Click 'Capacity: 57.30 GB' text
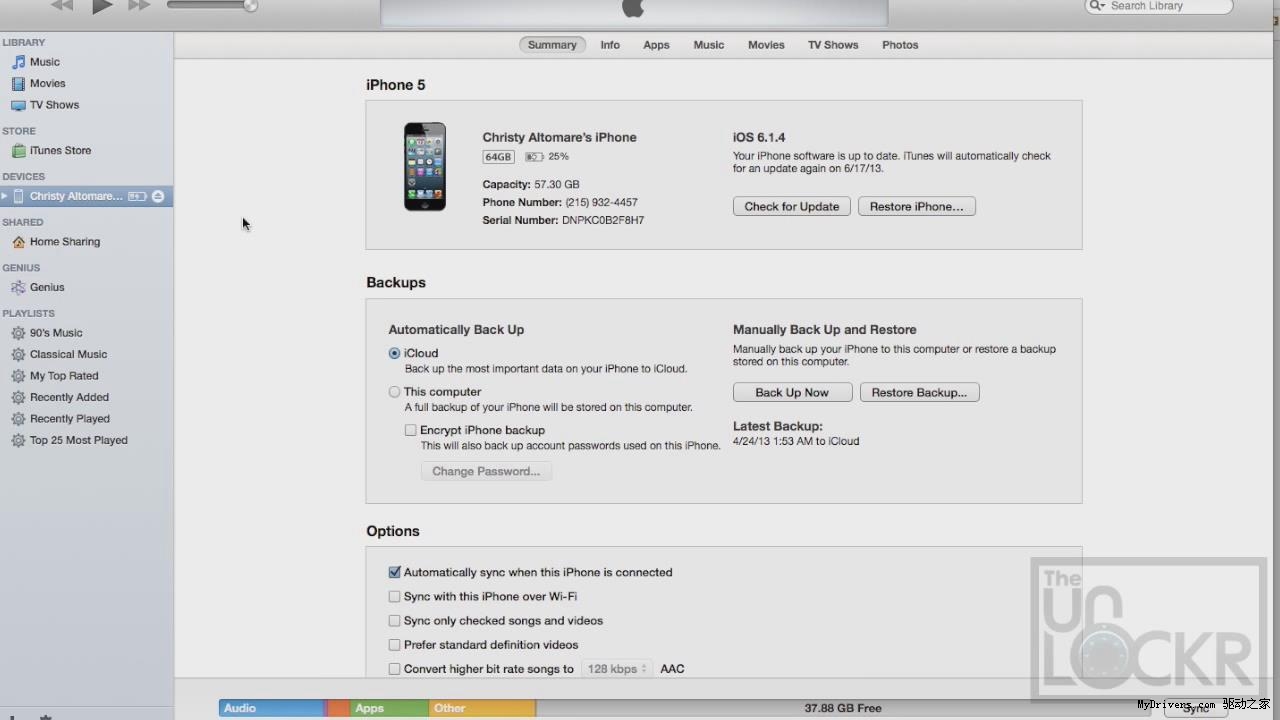 point(531,184)
